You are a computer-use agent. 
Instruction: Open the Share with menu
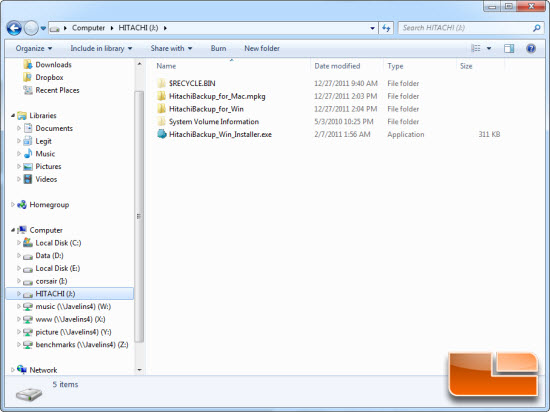click(x=171, y=48)
